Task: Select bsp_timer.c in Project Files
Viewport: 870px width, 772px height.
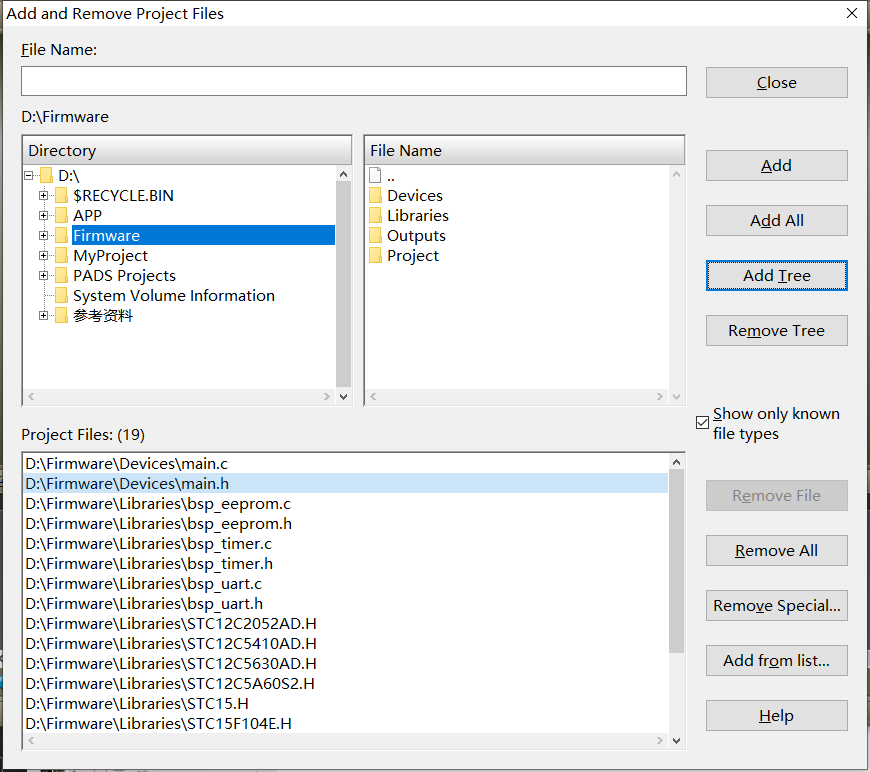Action: coord(346,543)
